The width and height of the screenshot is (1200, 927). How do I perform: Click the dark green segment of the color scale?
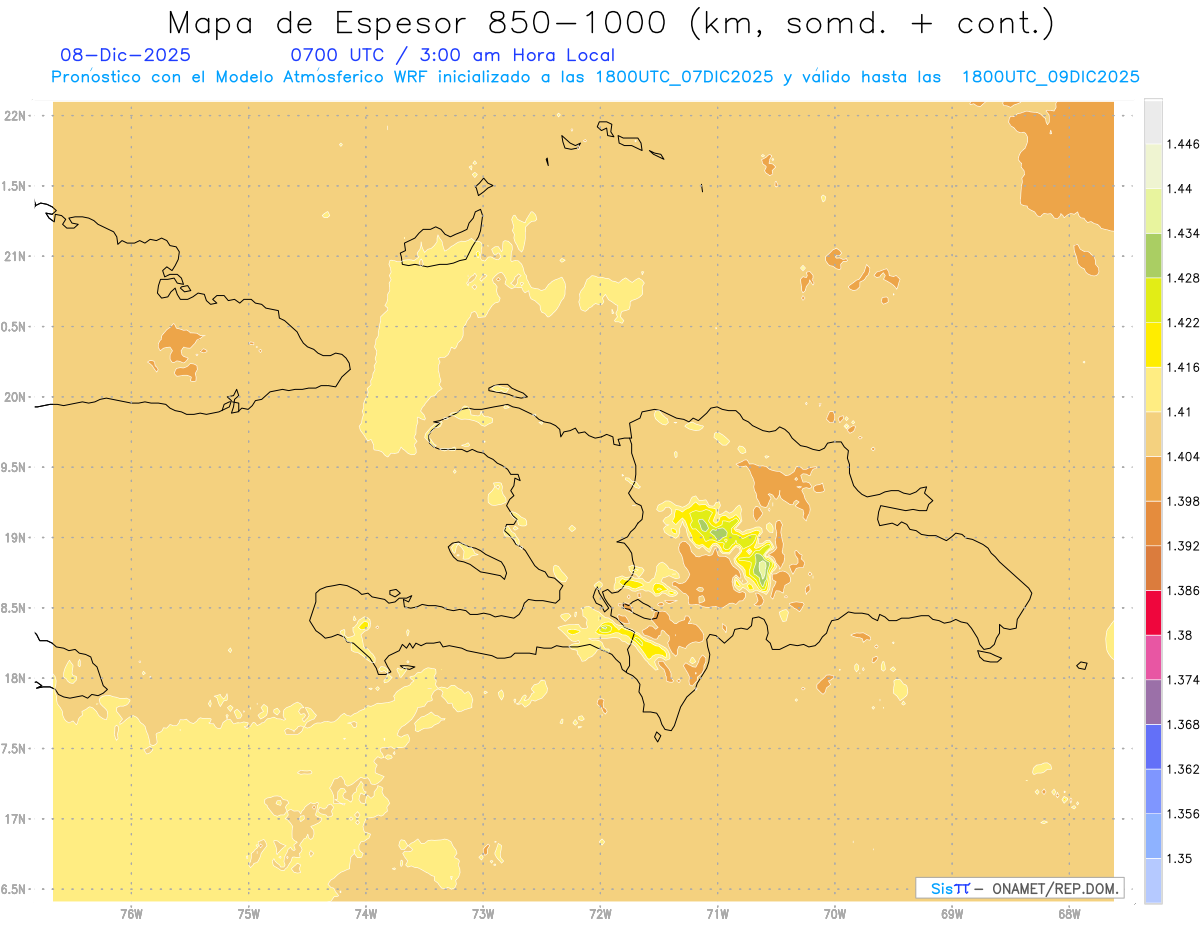[1153, 255]
